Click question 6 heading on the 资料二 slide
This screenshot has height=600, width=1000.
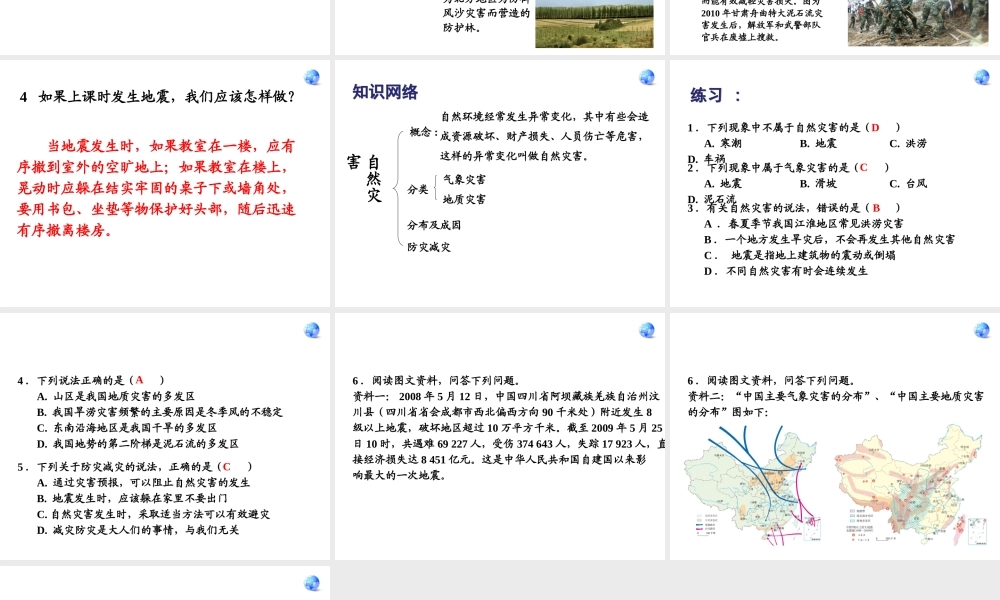772,381
